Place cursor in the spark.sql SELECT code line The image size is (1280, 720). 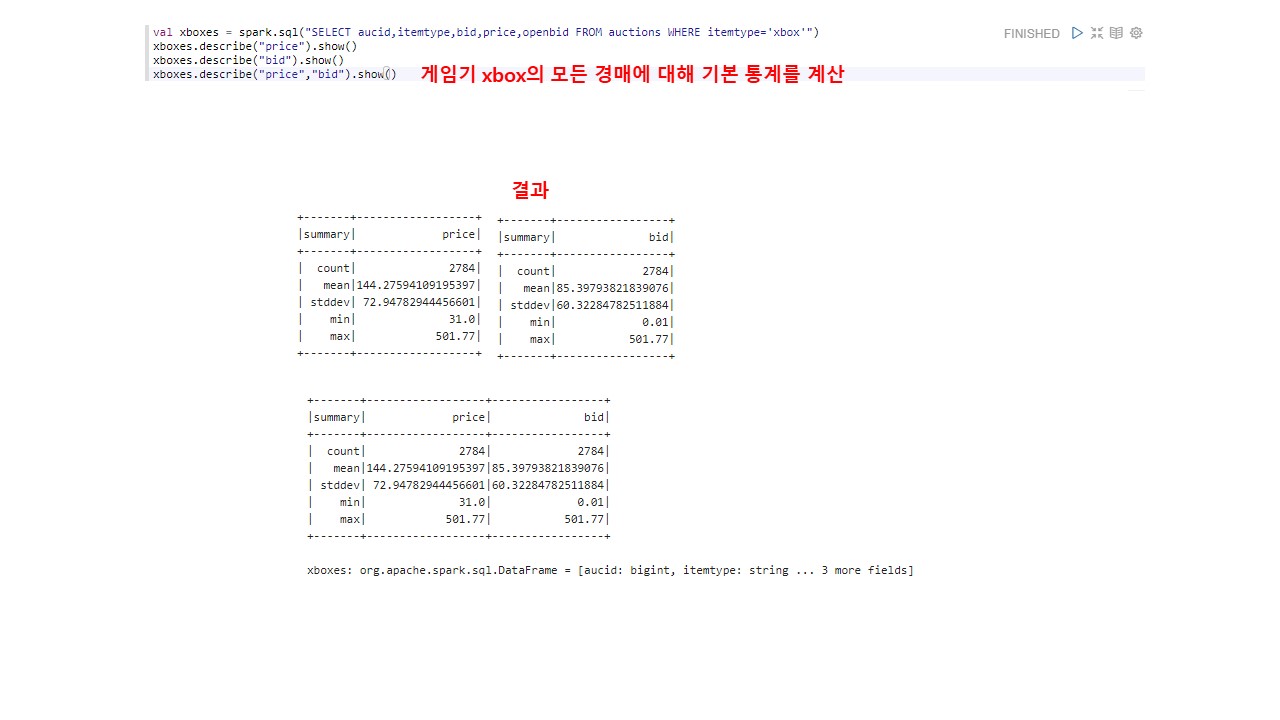486,32
